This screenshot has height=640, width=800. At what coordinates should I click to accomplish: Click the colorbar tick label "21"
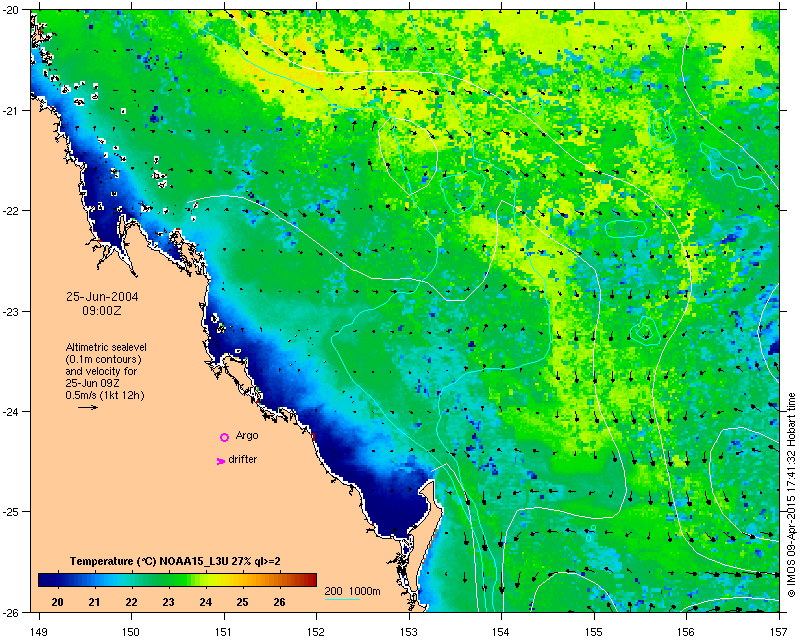94,602
